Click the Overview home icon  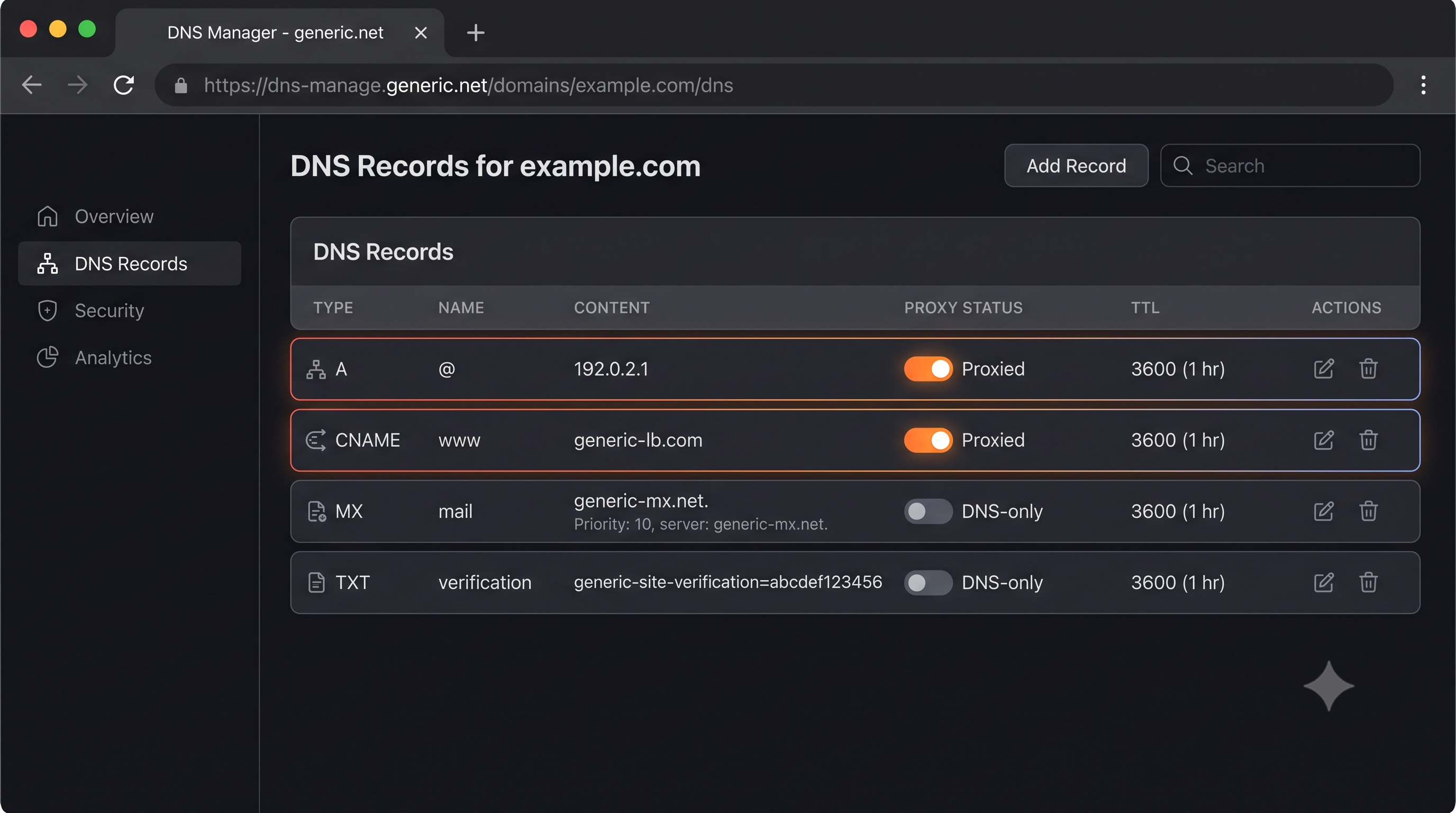[48, 216]
